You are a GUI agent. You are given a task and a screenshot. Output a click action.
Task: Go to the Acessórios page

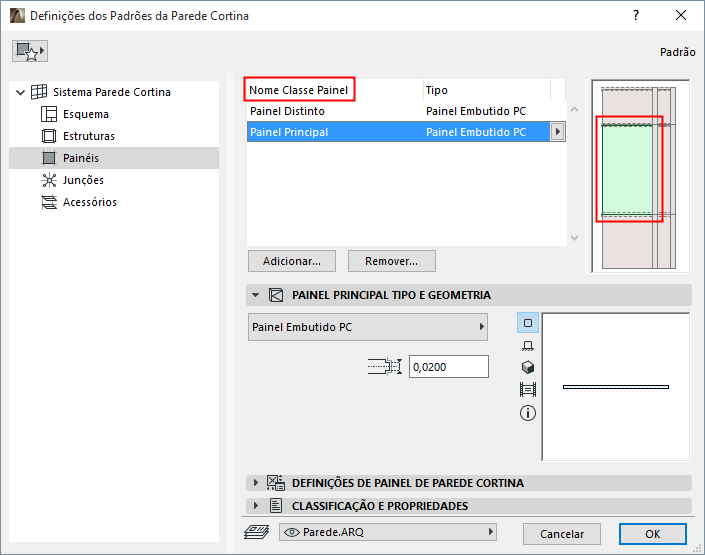[x=89, y=202]
